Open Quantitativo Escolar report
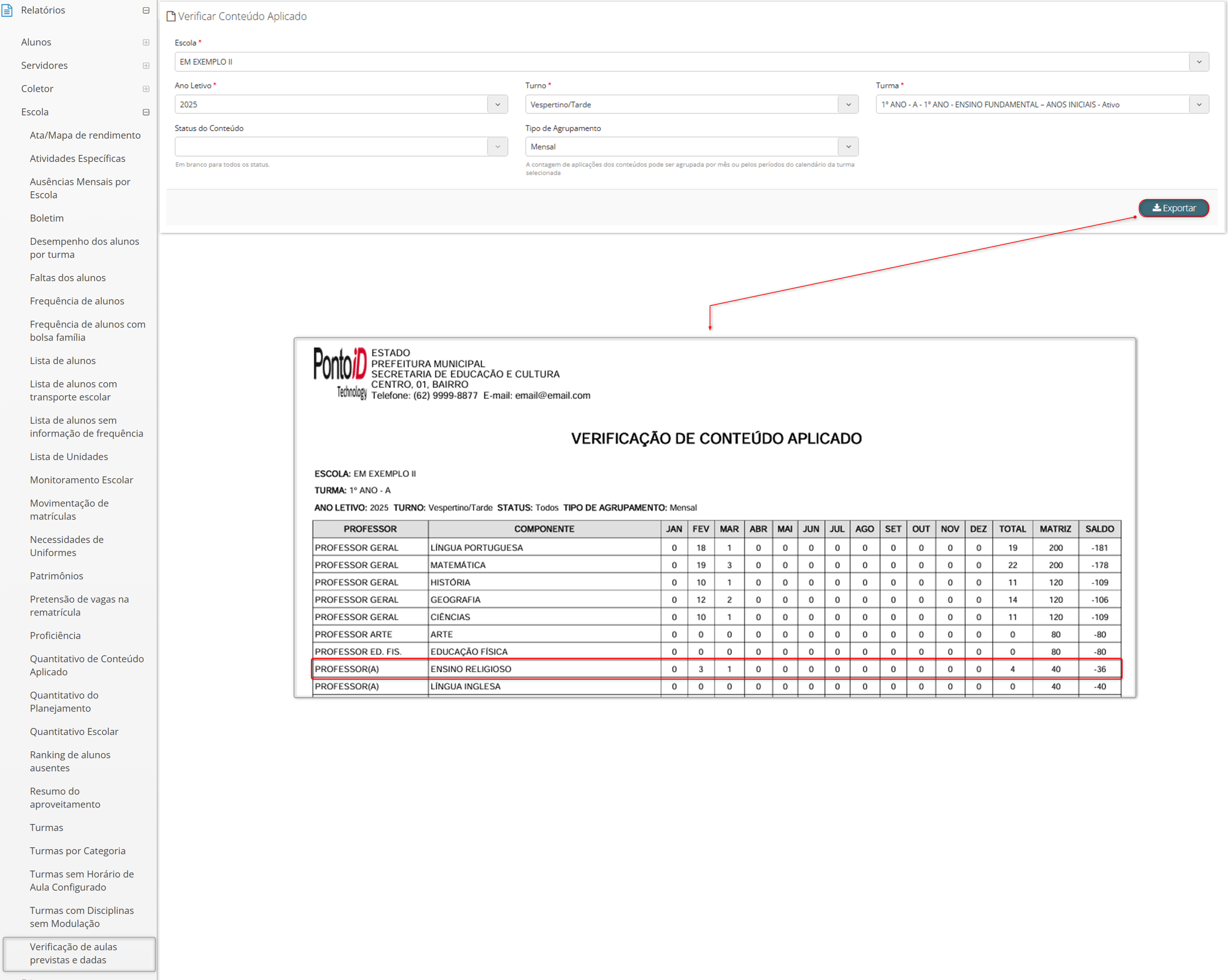Image resolution: width=1228 pixels, height=980 pixels. tap(74, 732)
